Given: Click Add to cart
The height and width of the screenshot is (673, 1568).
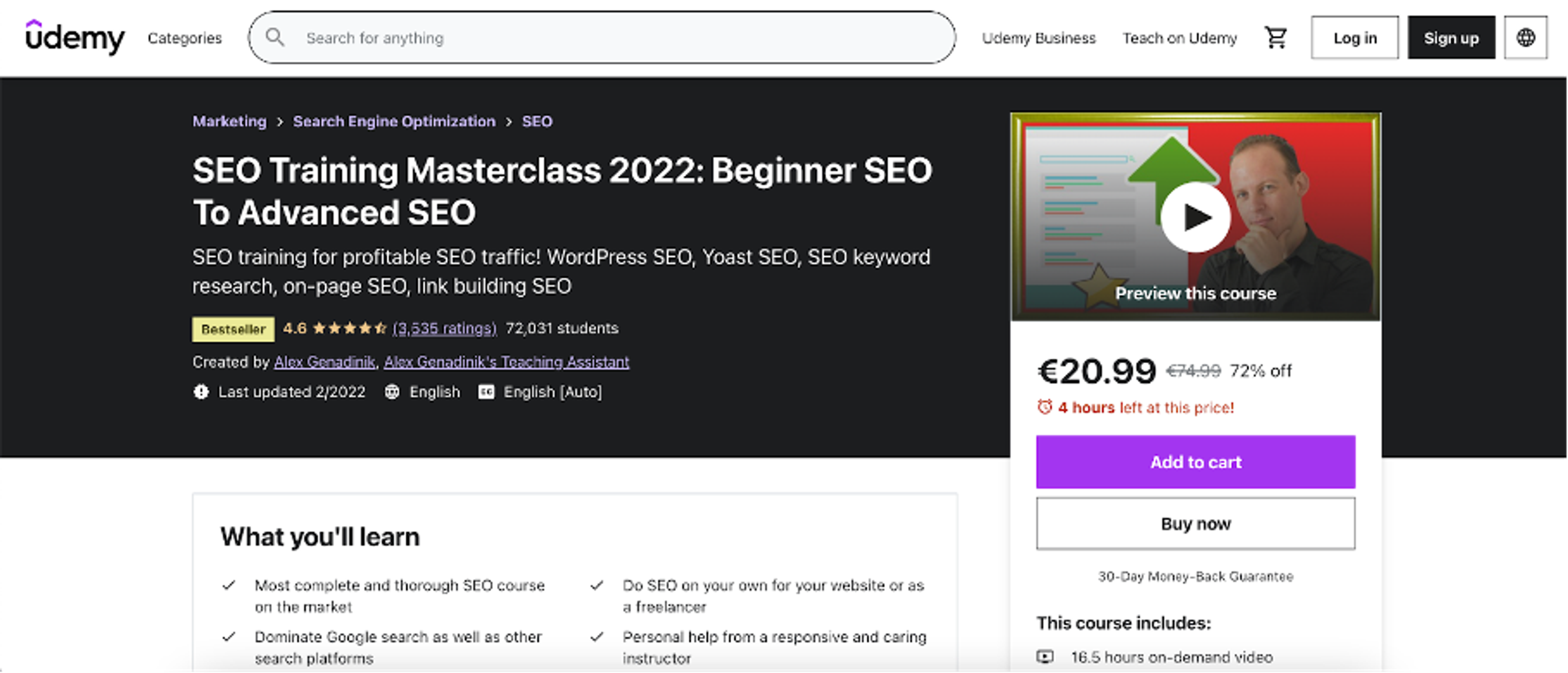Looking at the screenshot, I should coord(1196,462).
